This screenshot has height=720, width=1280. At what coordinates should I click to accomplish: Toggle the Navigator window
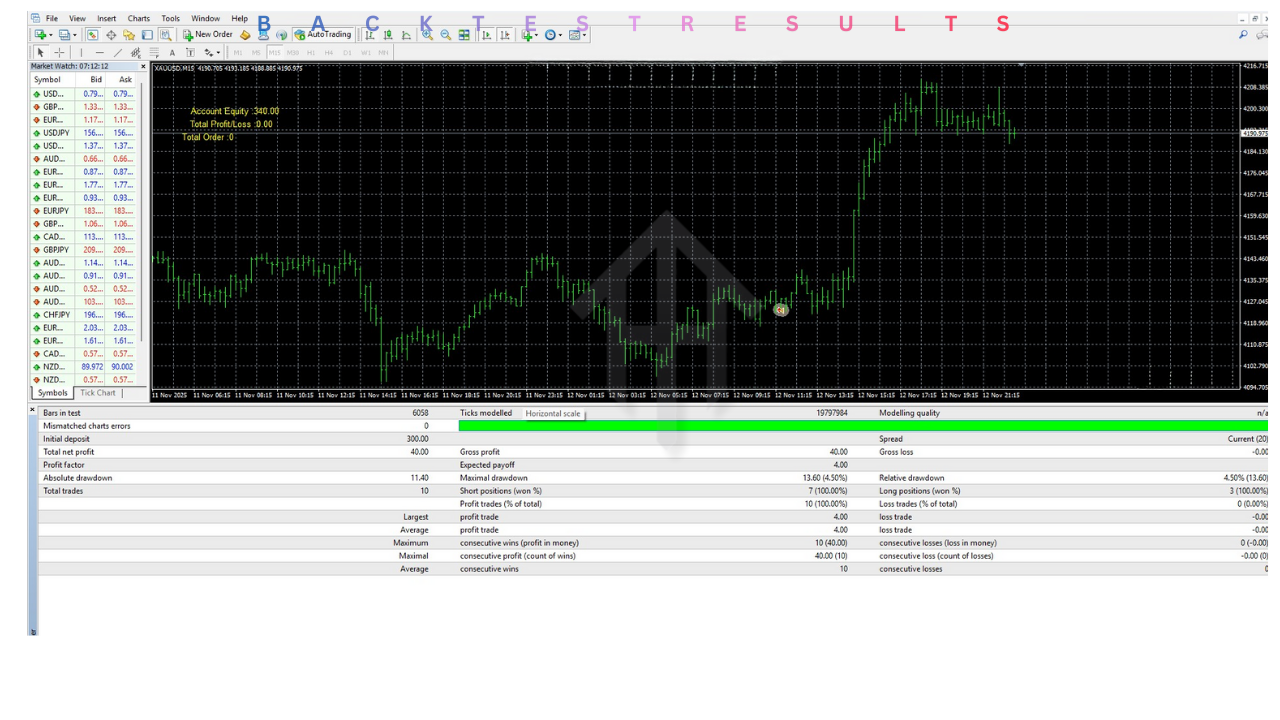(x=129, y=34)
